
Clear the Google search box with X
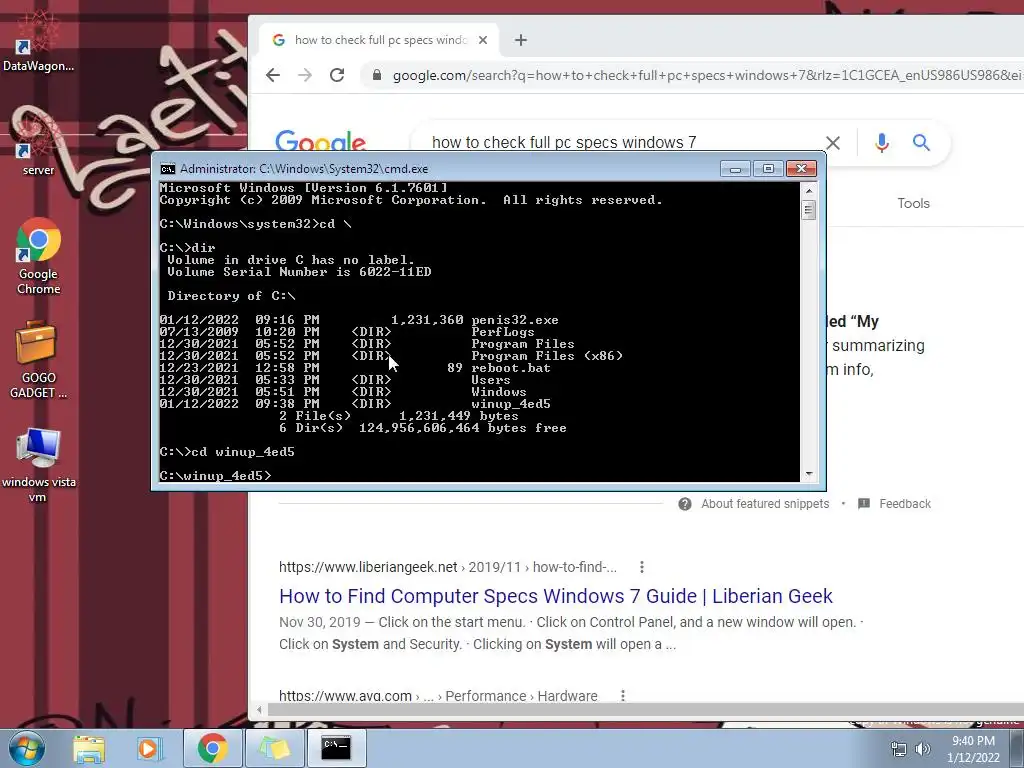tap(833, 142)
